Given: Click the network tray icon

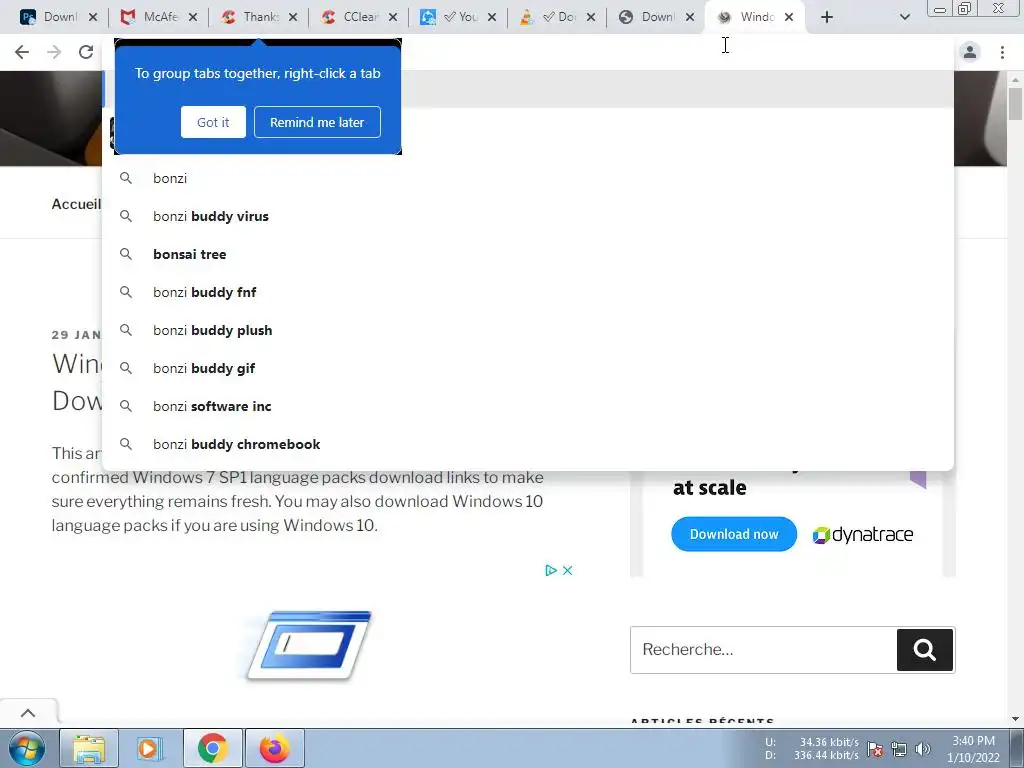Looking at the screenshot, I should coord(899,749).
